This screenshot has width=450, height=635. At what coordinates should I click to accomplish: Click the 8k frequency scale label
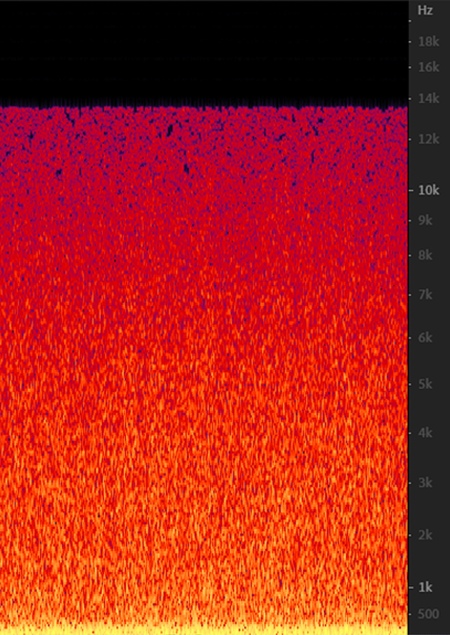[x=427, y=255]
